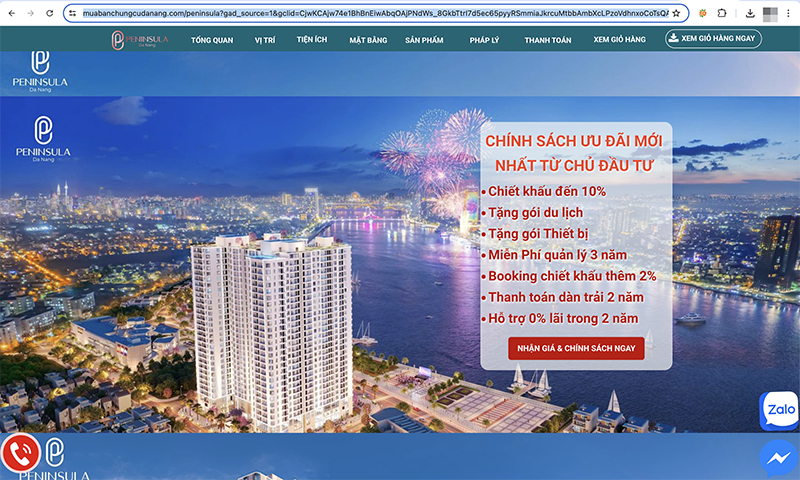Open the browser Downloads icon
The width and height of the screenshot is (800, 480).
click(750, 13)
